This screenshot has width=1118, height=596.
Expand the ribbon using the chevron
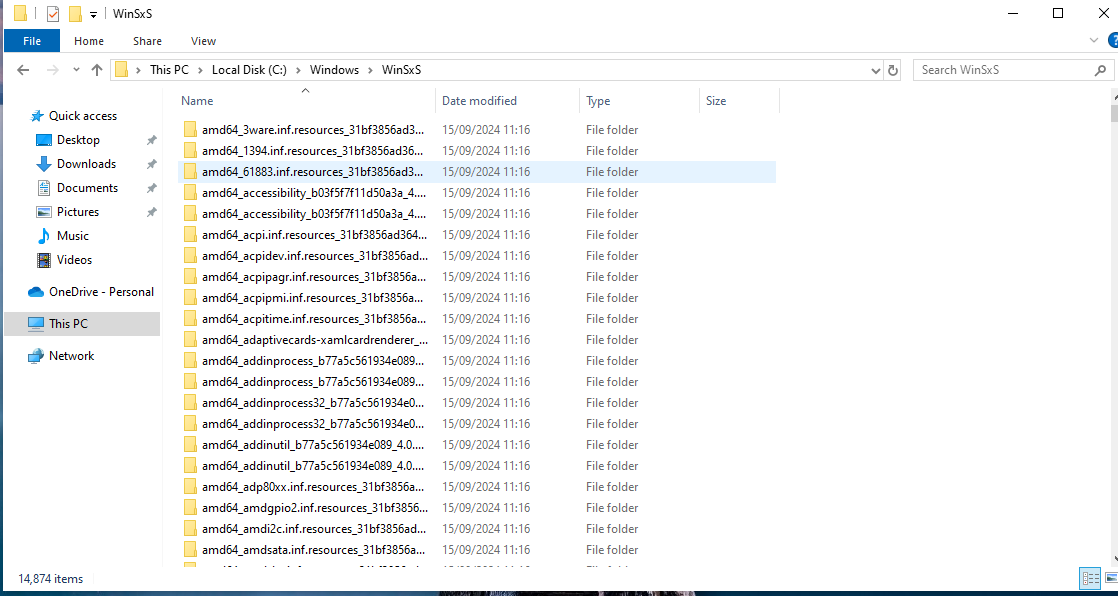[x=1092, y=41]
